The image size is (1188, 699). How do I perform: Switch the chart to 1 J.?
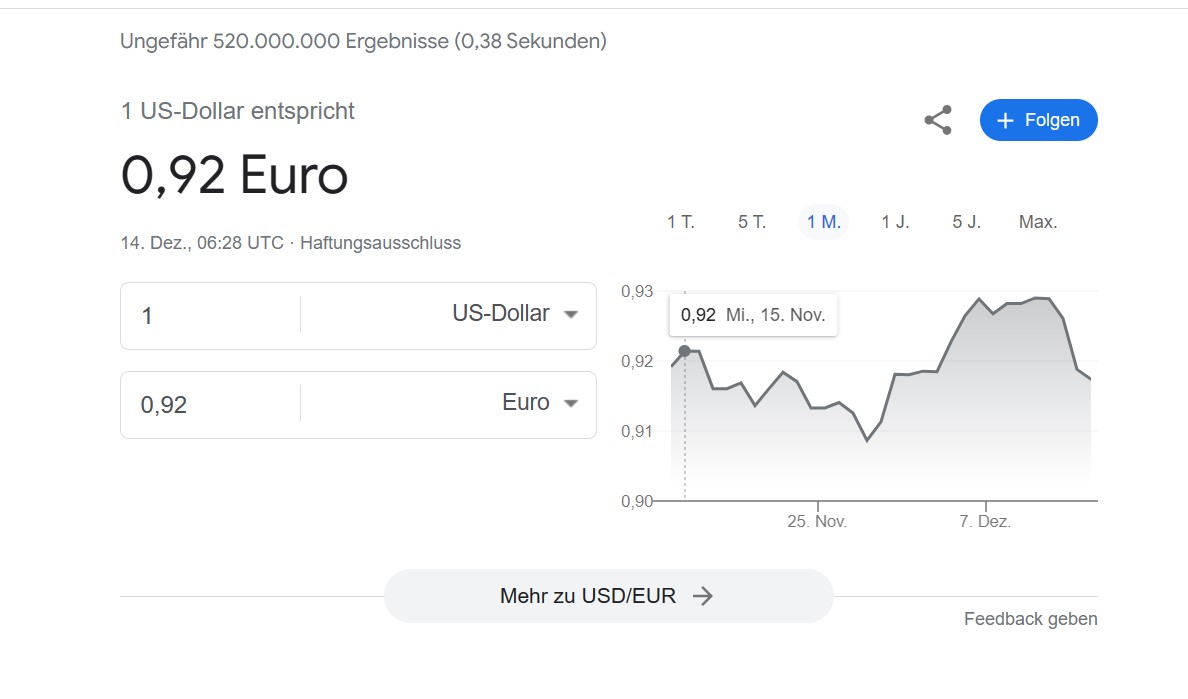tap(895, 222)
